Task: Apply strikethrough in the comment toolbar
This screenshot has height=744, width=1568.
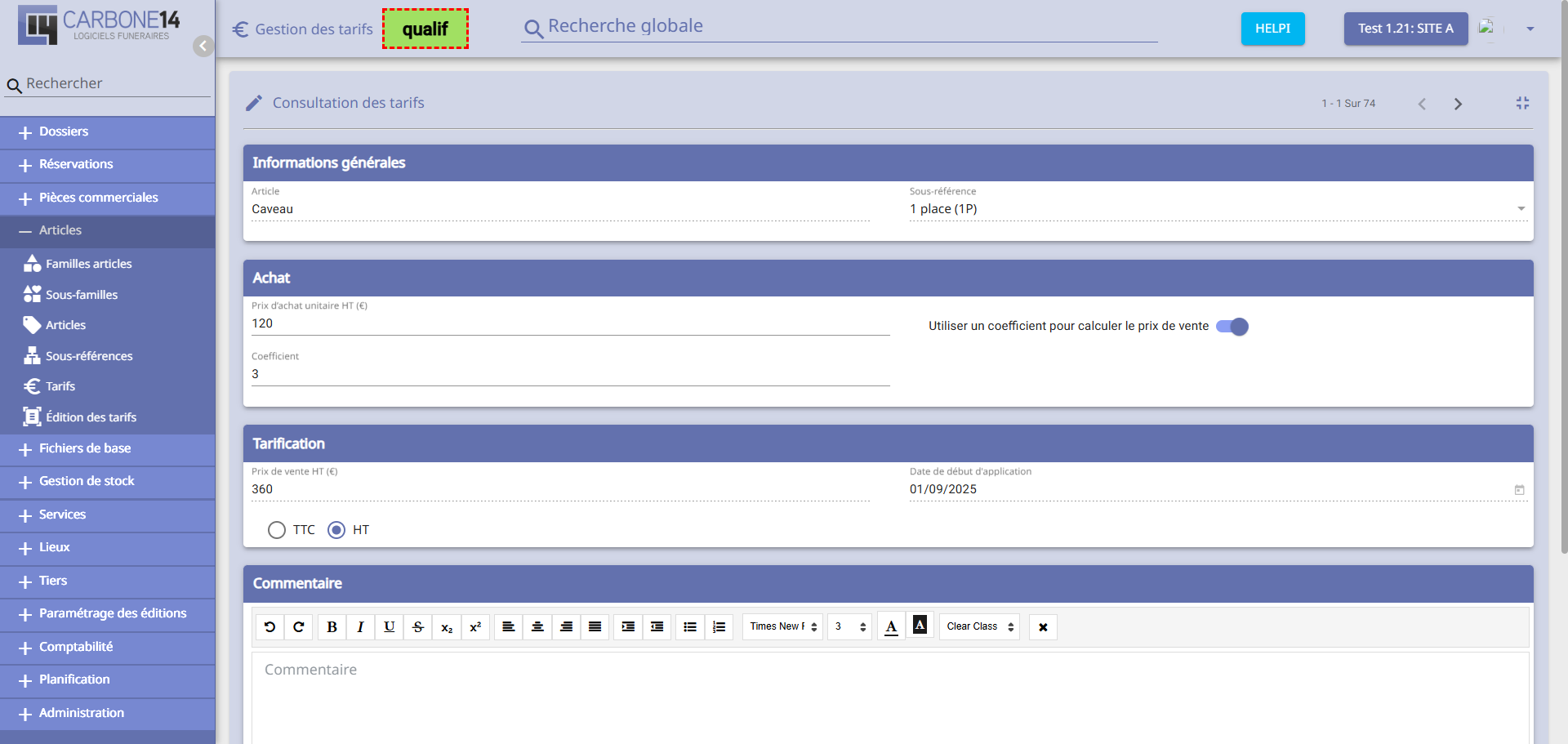Action: [418, 627]
